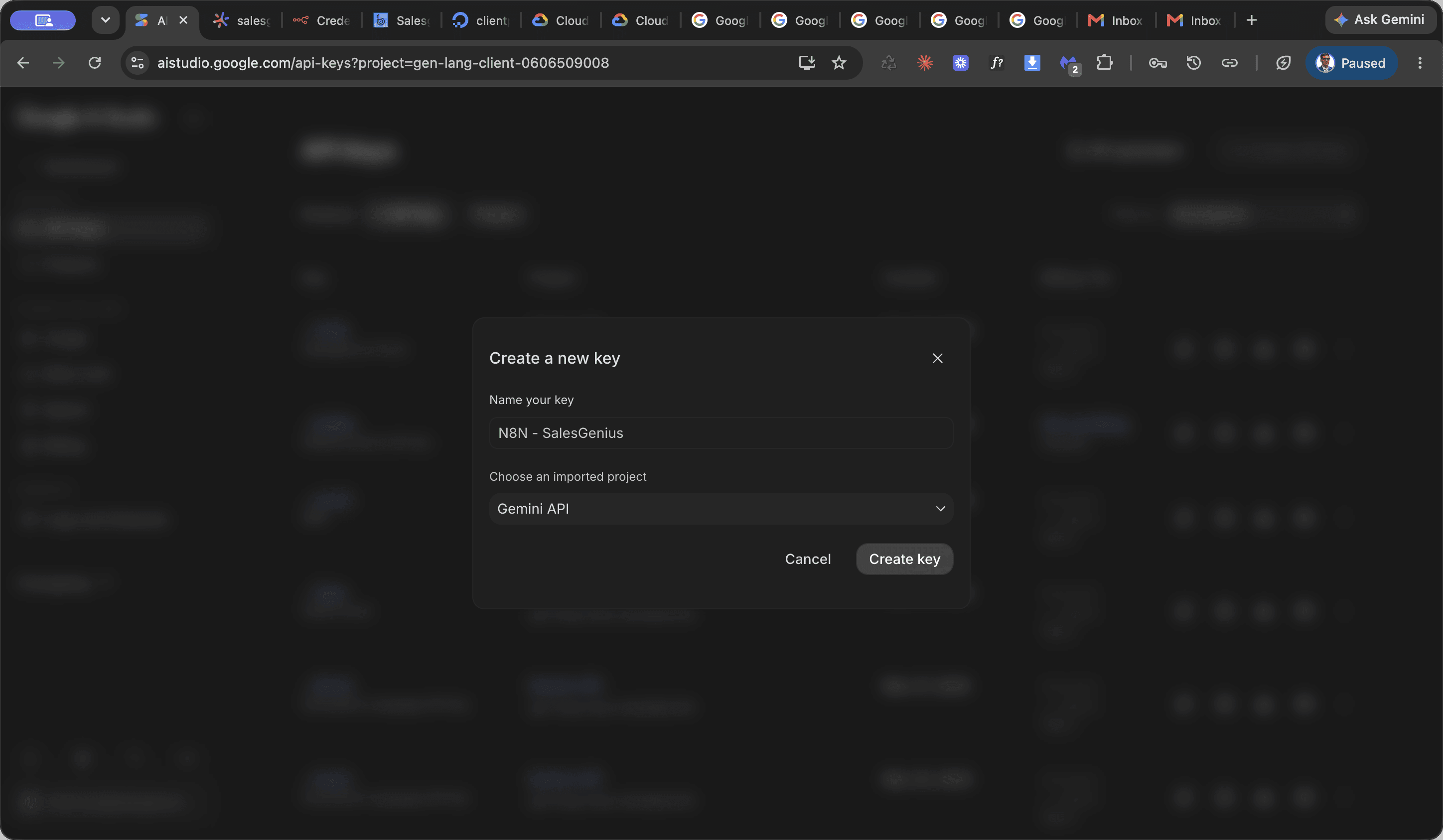Click the purple screen-share indicator

(43, 20)
